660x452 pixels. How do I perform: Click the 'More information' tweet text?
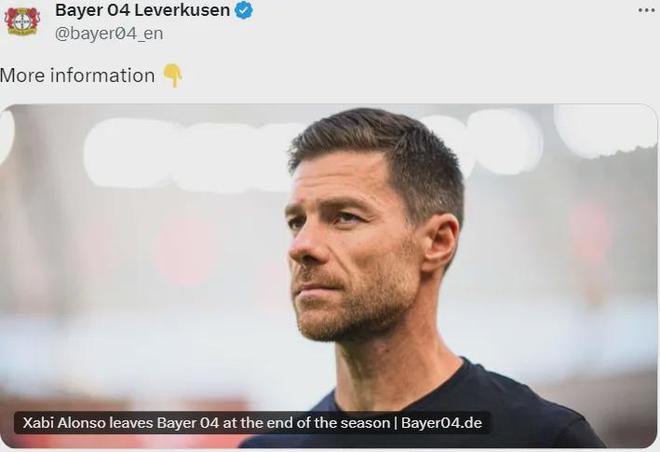[x=77, y=76]
